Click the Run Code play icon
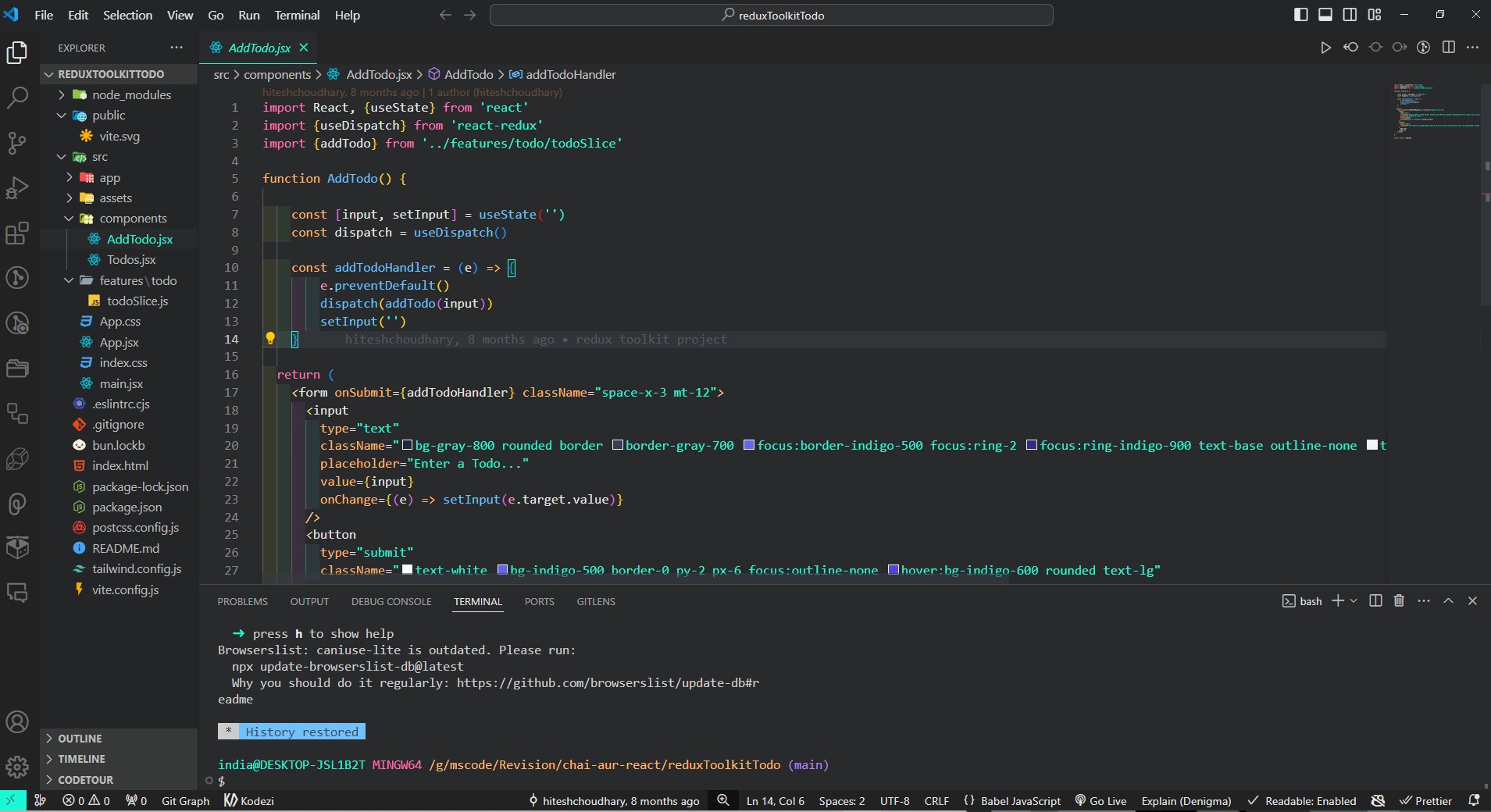Screen dimensions: 1491x812 click(x=1325, y=48)
